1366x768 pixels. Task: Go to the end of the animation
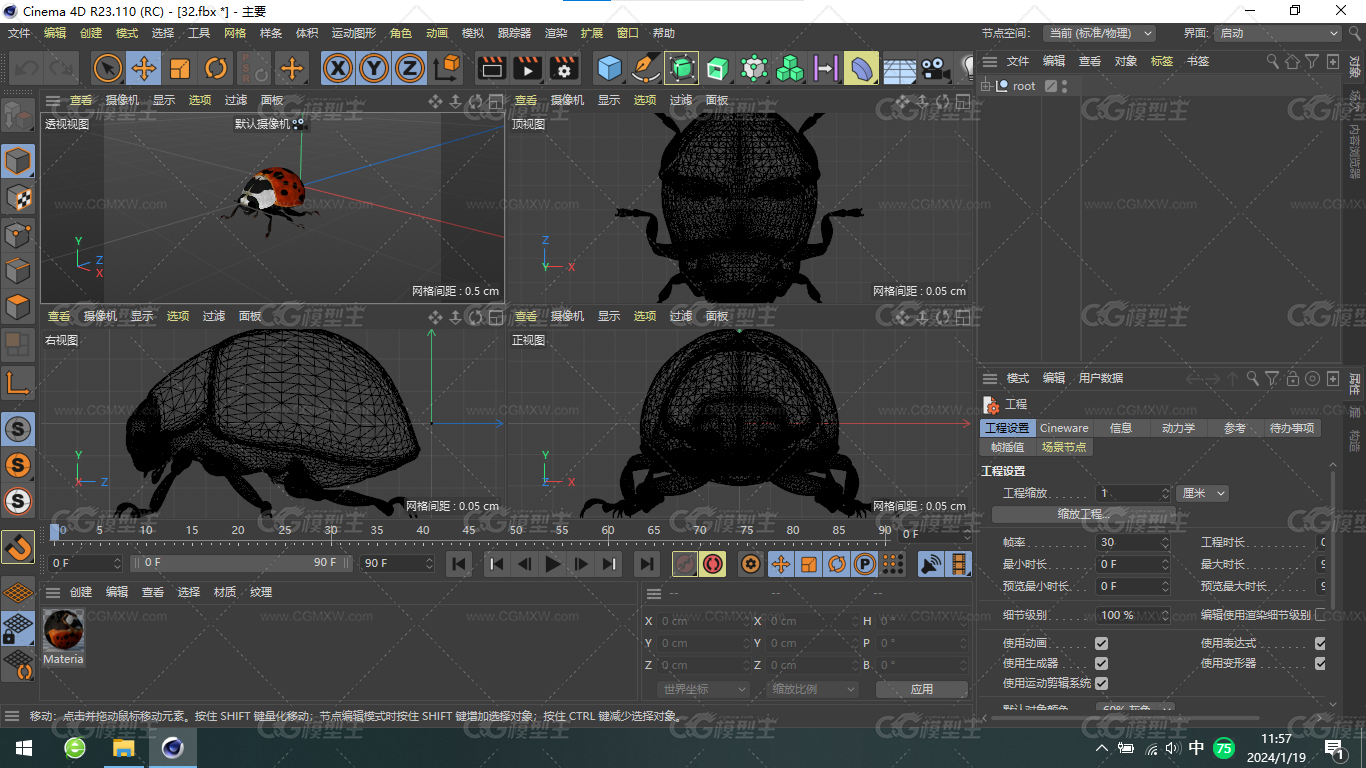pyautogui.click(x=647, y=565)
